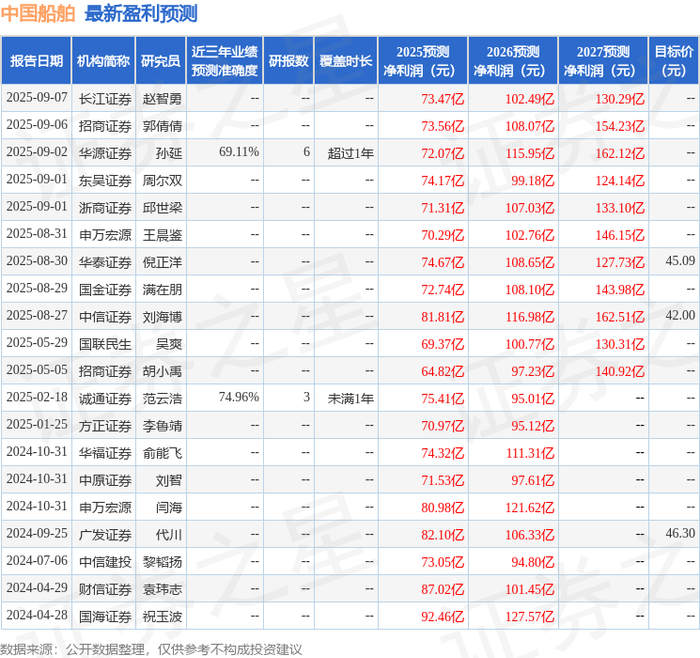Select institution 财信证券
The image size is (700, 658).
tap(105, 589)
